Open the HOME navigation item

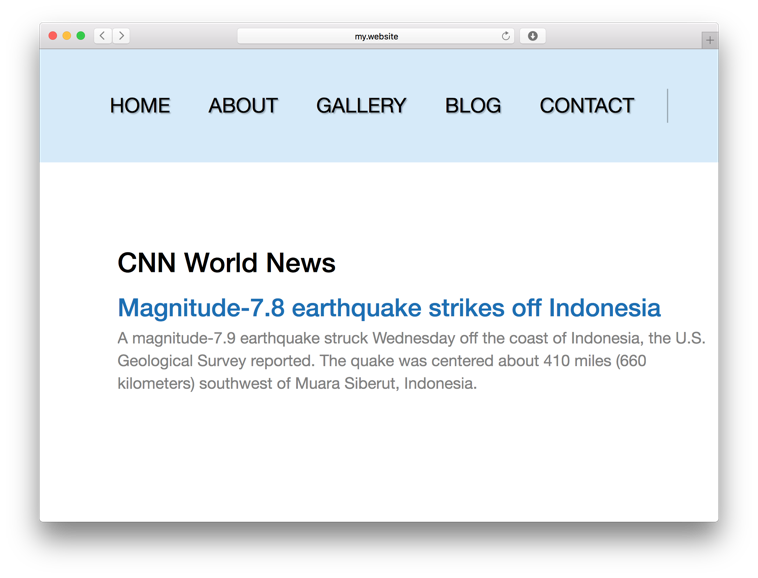click(140, 106)
